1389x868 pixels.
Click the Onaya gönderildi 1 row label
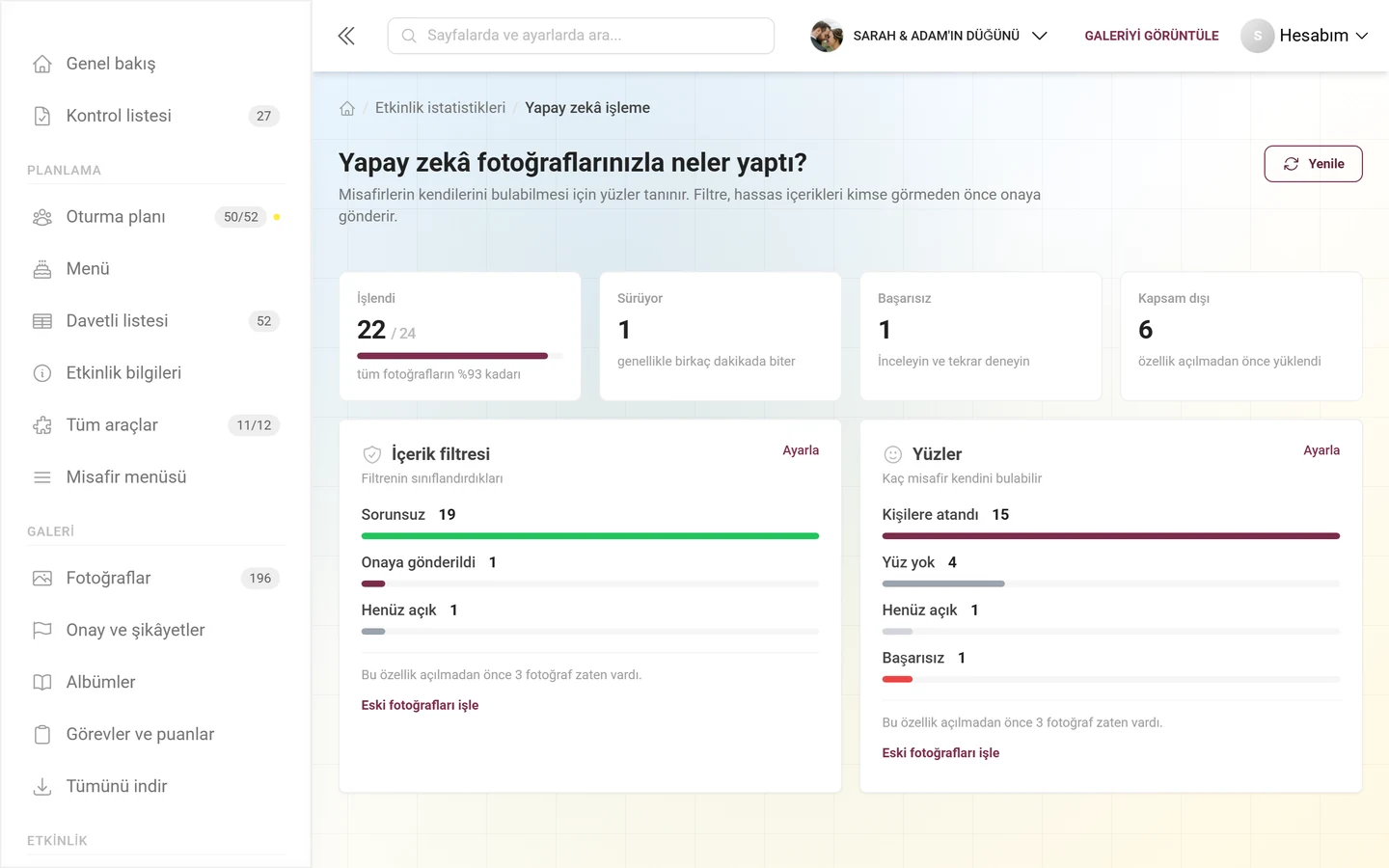click(429, 562)
